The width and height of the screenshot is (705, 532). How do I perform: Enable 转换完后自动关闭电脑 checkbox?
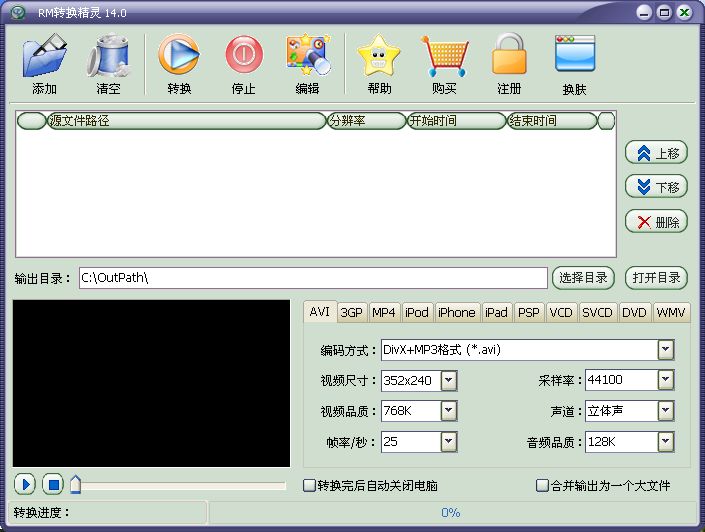310,486
